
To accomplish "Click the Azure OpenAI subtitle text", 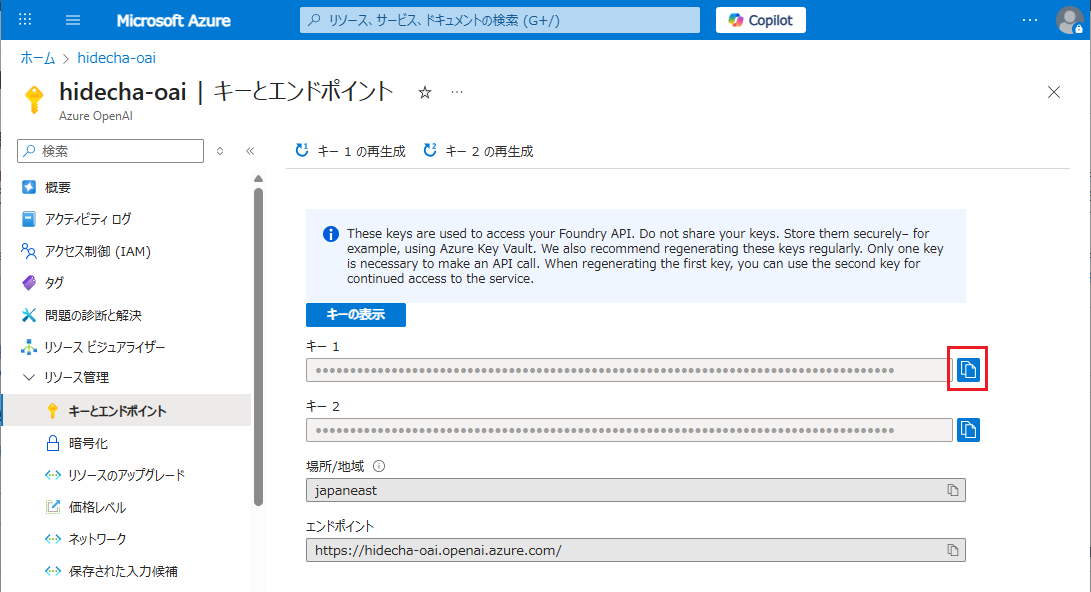I will point(95,116).
